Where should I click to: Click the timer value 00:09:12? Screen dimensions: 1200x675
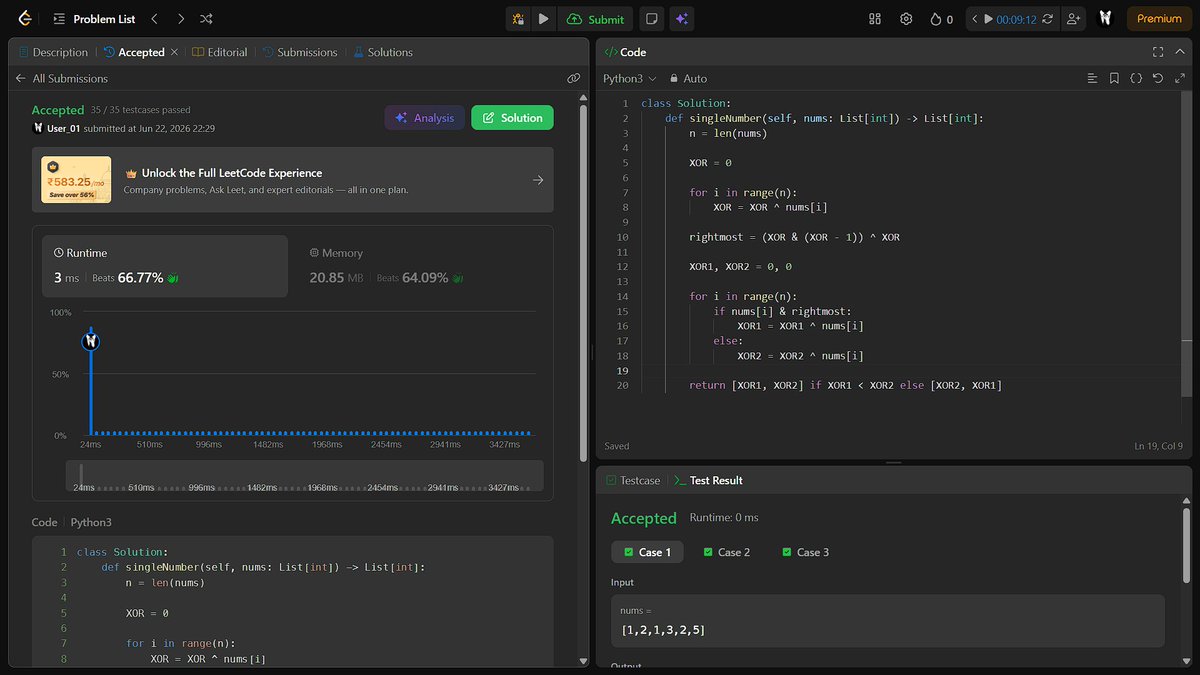tap(1018, 18)
